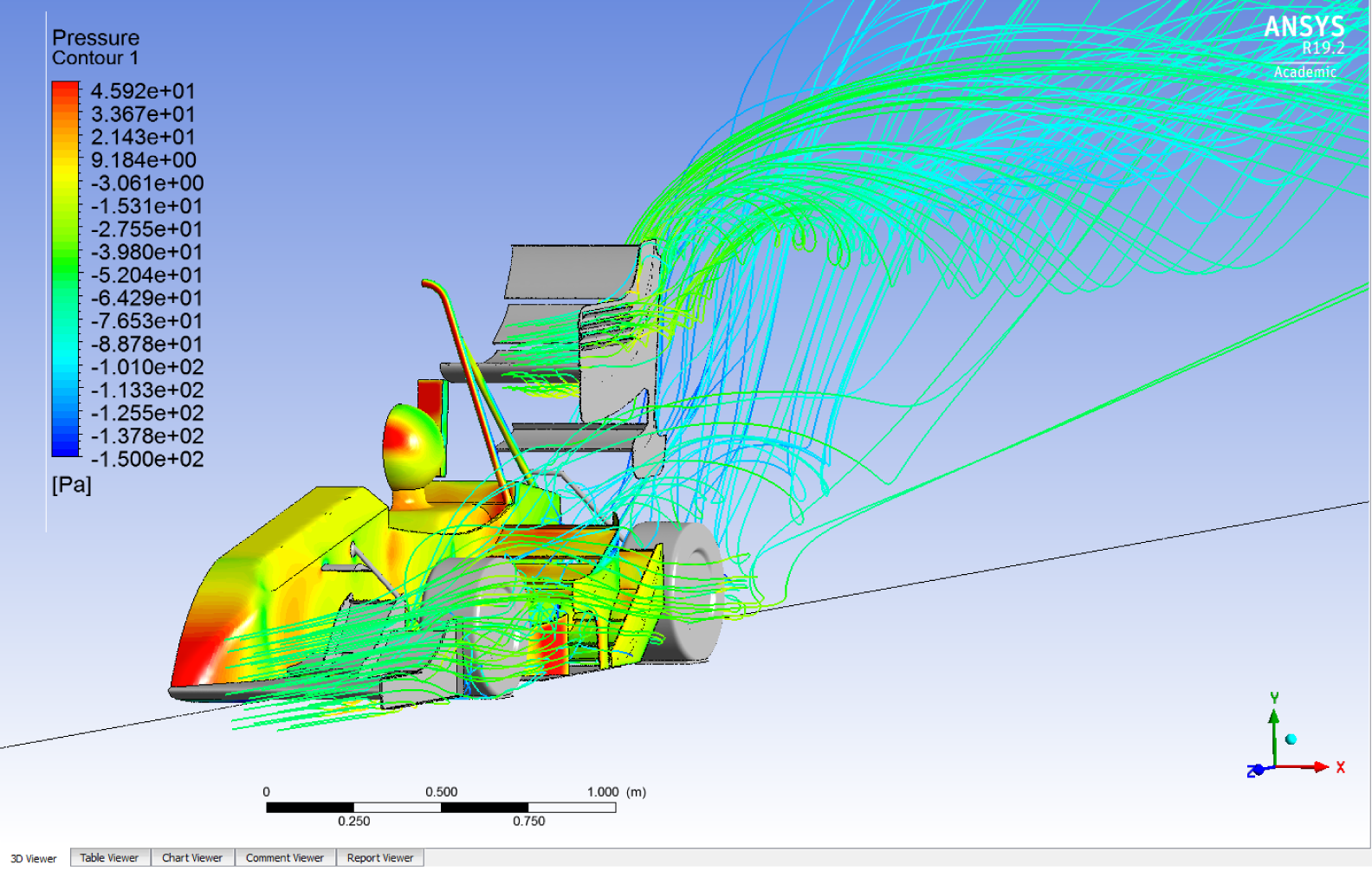Click the legend value -6.429e+01

[x=147, y=298]
